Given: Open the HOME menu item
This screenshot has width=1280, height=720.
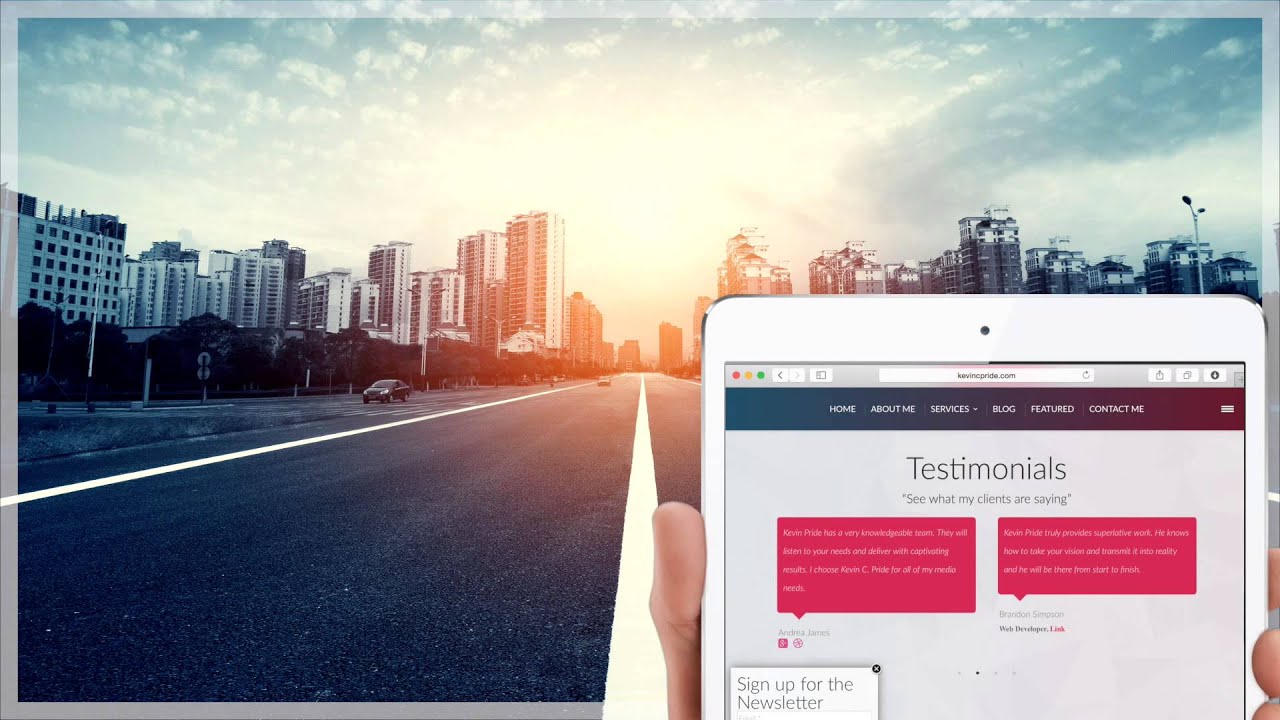Looking at the screenshot, I should click(x=842, y=409).
